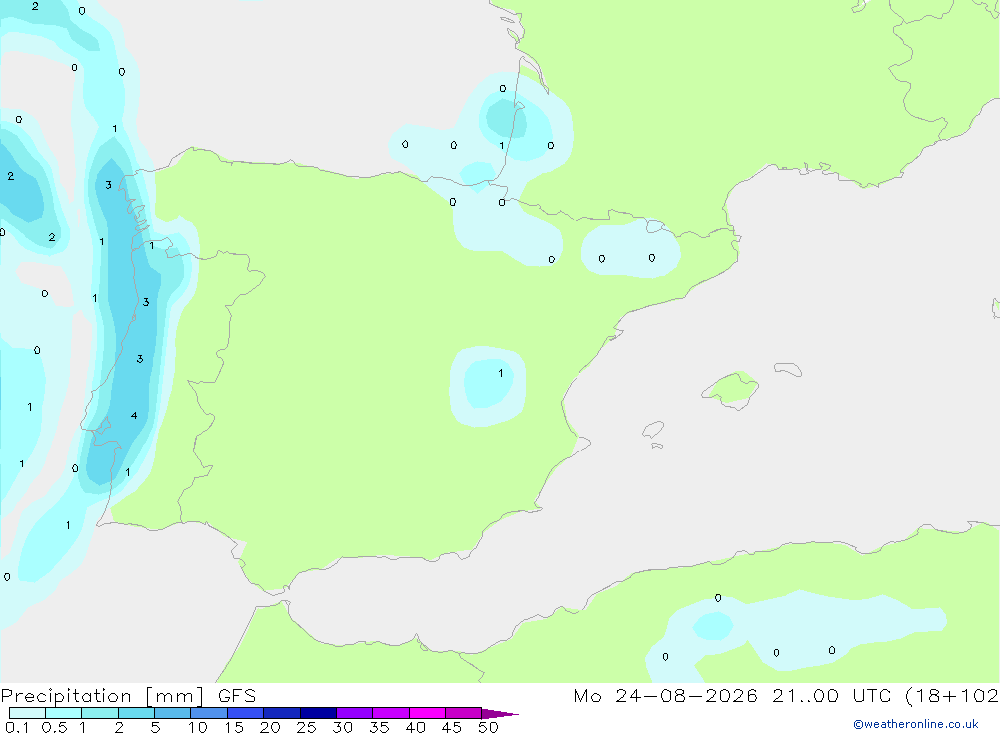Click the legend label '10'

[x=197, y=727]
